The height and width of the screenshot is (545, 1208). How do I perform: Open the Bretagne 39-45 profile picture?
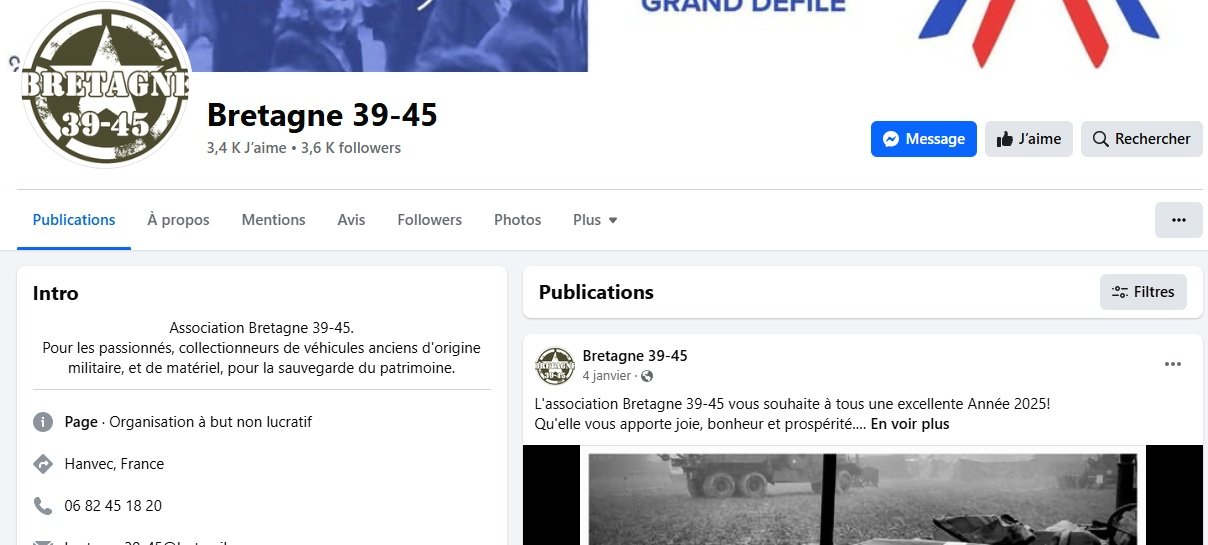coord(105,83)
